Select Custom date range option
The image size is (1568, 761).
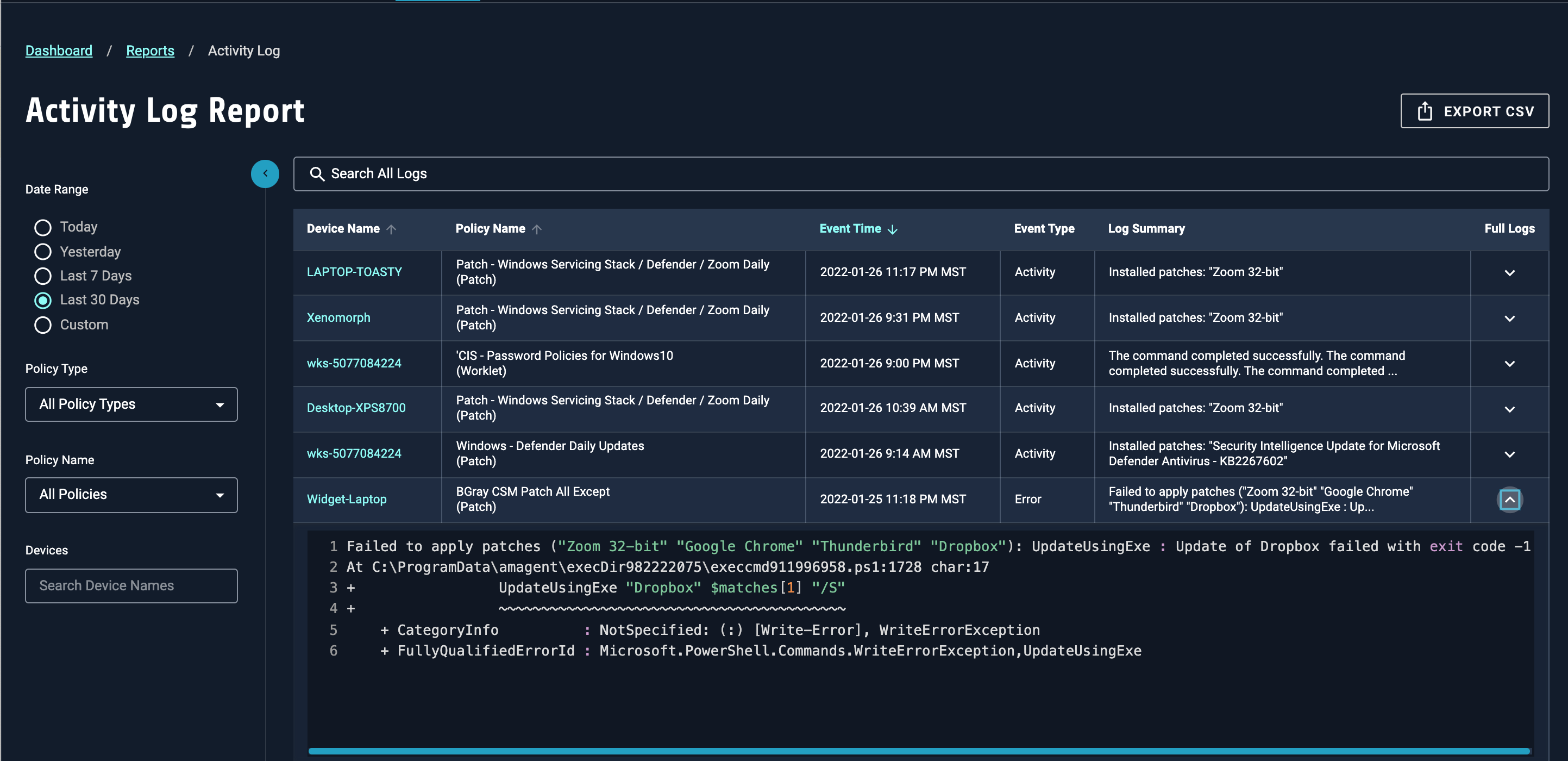pyautogui.click(x=42, y=325)
